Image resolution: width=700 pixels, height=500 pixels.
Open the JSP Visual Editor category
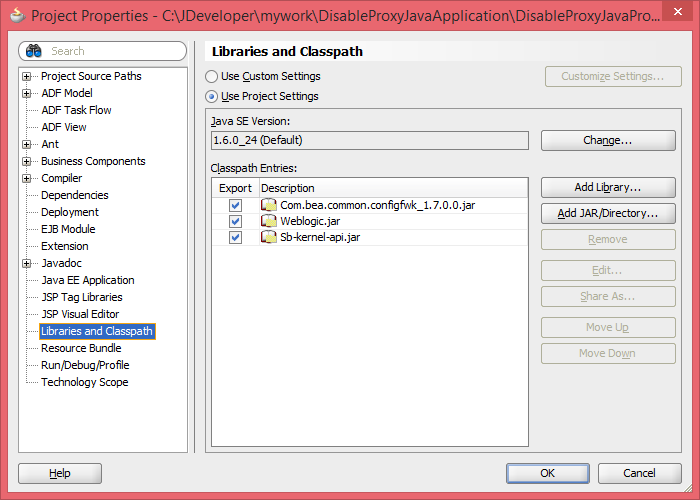(x=80, y=314)
